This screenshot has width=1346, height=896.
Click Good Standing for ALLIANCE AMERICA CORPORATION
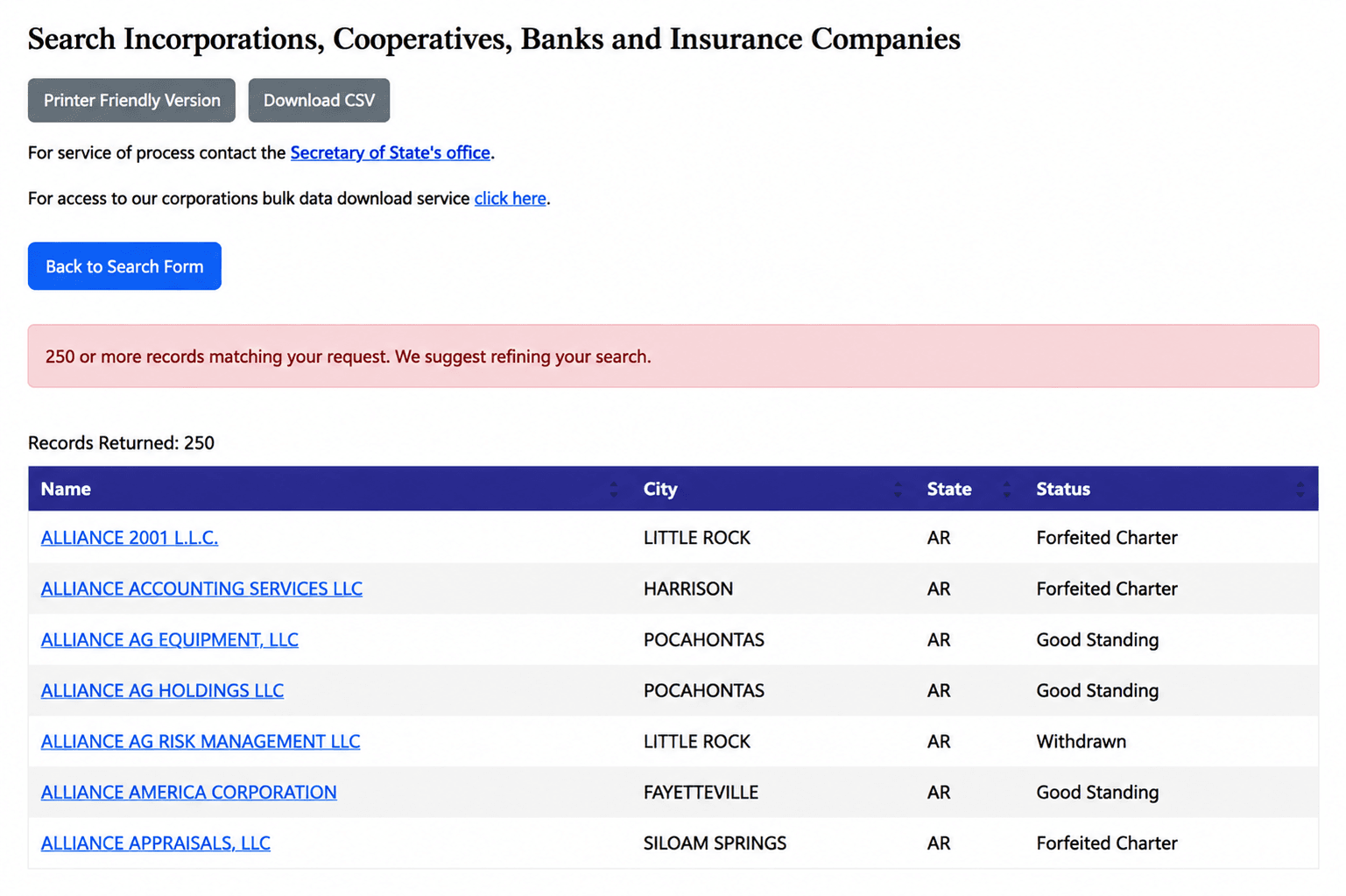click(1097, 792)
